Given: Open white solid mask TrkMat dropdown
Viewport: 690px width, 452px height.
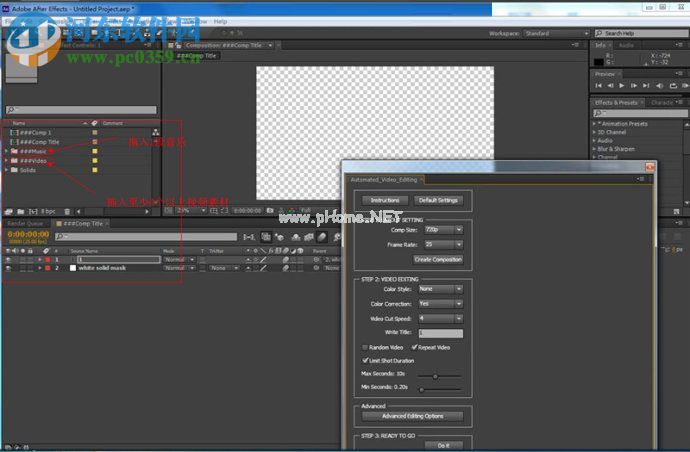Looking at the screenshot, I should (x=224, y=268).
